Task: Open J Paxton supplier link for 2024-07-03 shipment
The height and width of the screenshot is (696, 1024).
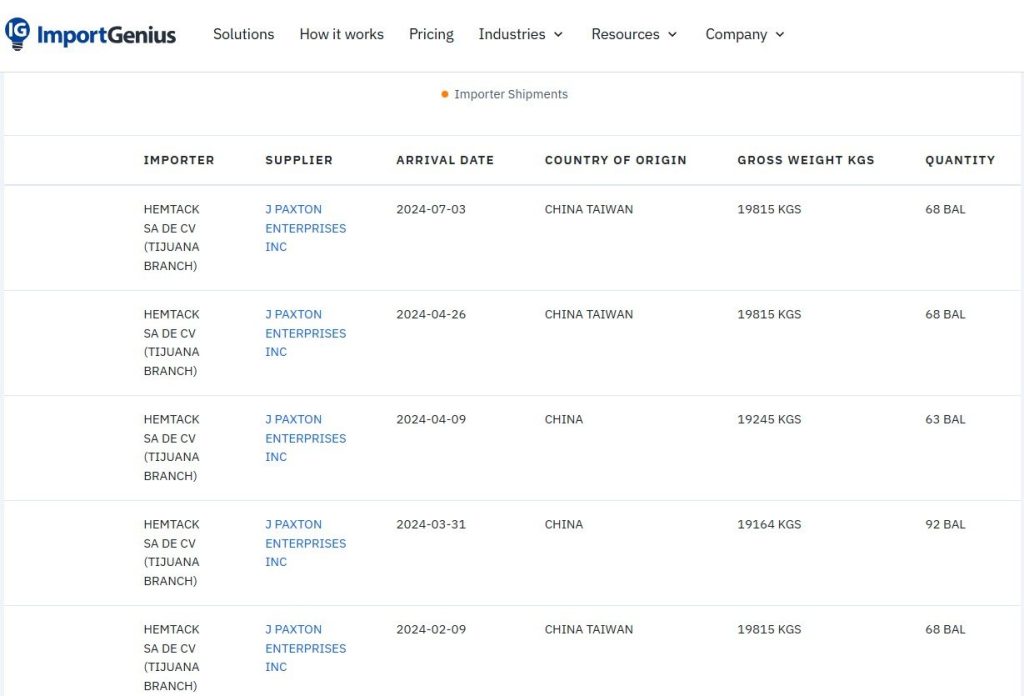Action: coord(305,228)
